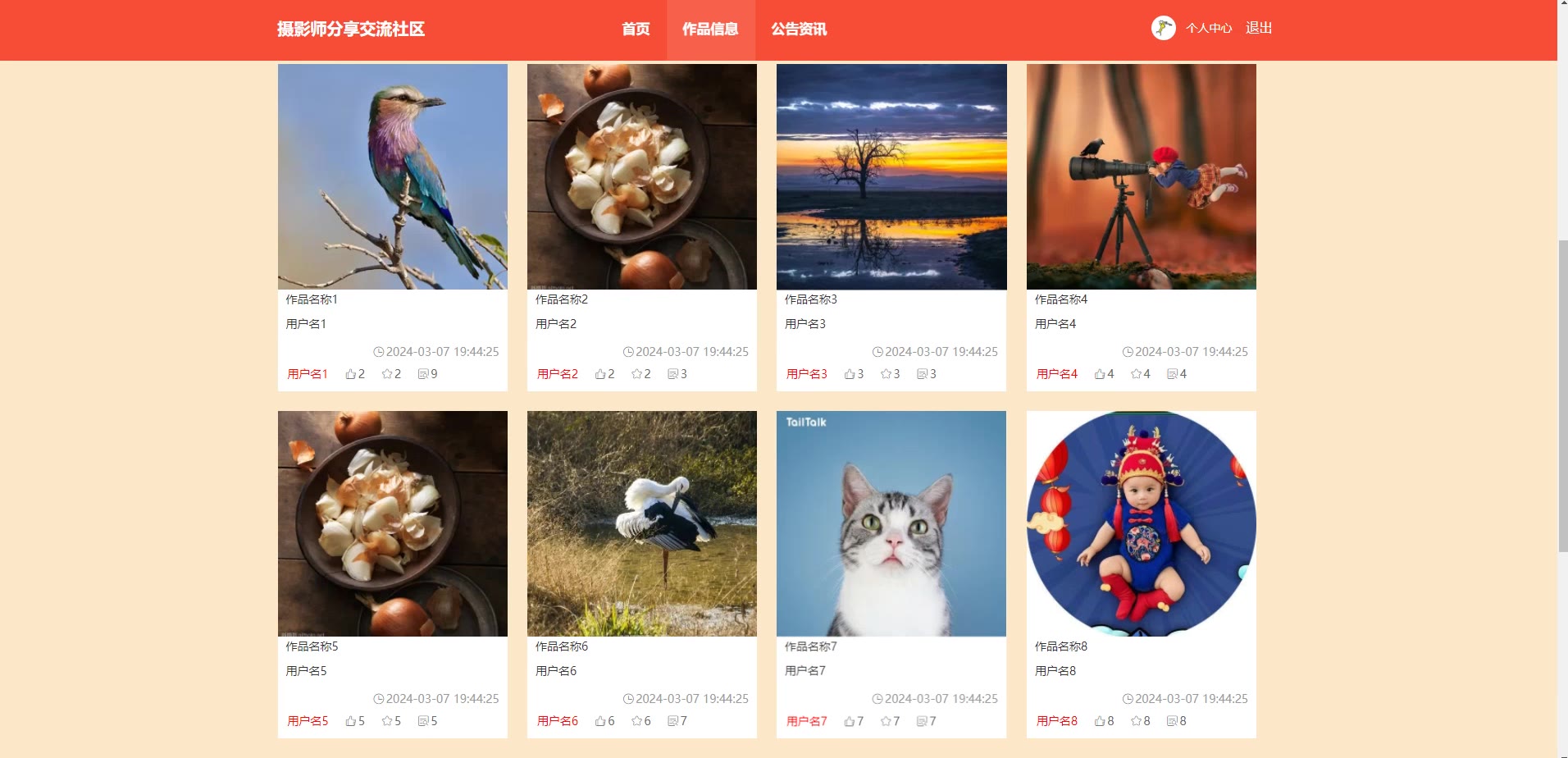Viewport: 1568px width, 758px height.
Task: Select the 作品信息 tab in navigation
Action: pyautogui.click(x=710, y=30)
